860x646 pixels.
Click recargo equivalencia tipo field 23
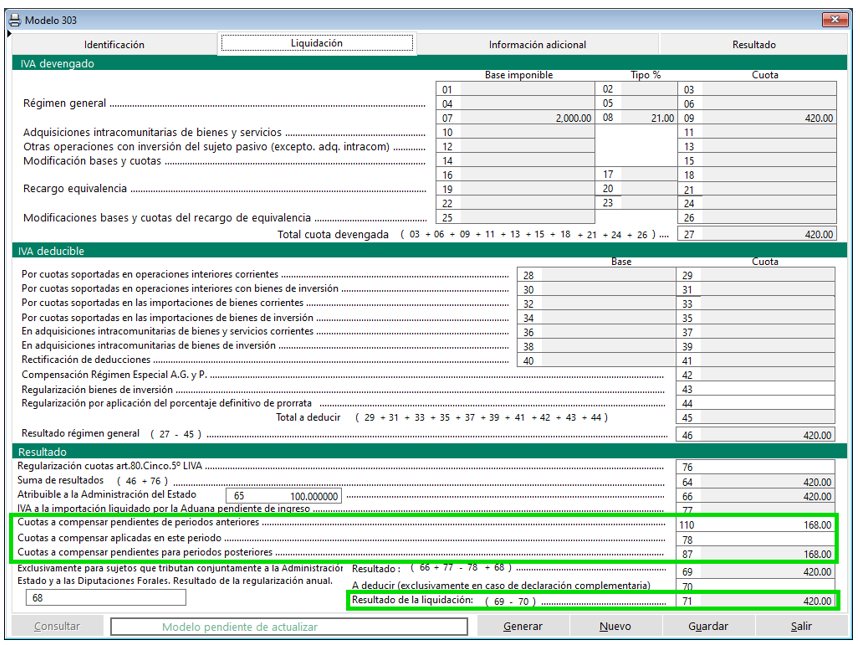[636, 202]
